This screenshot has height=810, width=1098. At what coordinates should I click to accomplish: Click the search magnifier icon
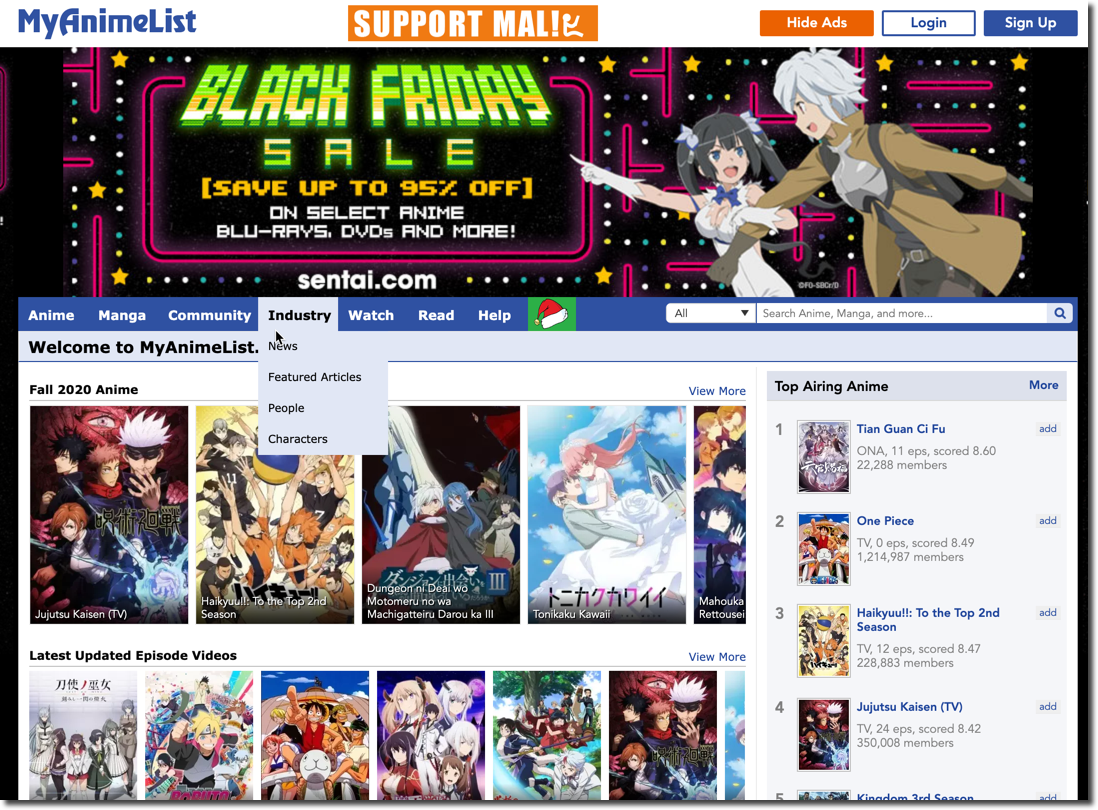pos(1059,314)
